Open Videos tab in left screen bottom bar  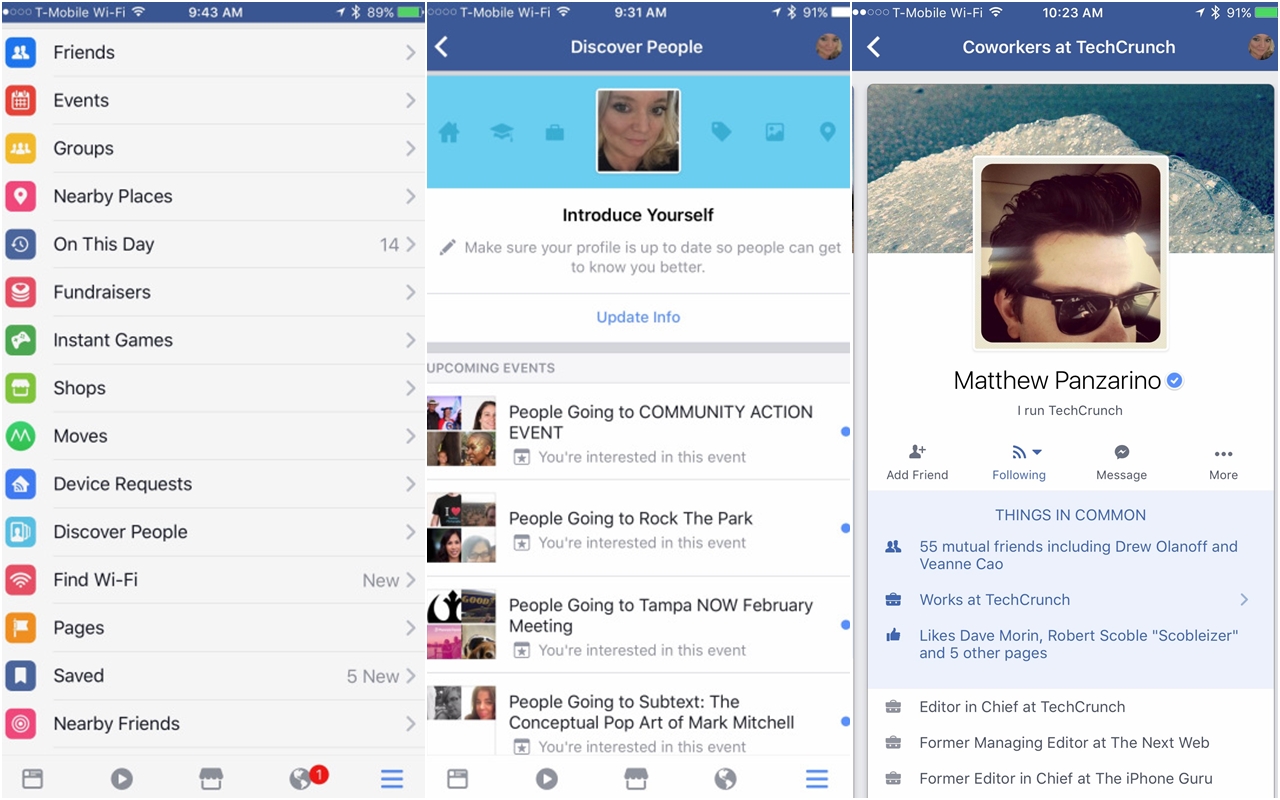coord(122,779)
